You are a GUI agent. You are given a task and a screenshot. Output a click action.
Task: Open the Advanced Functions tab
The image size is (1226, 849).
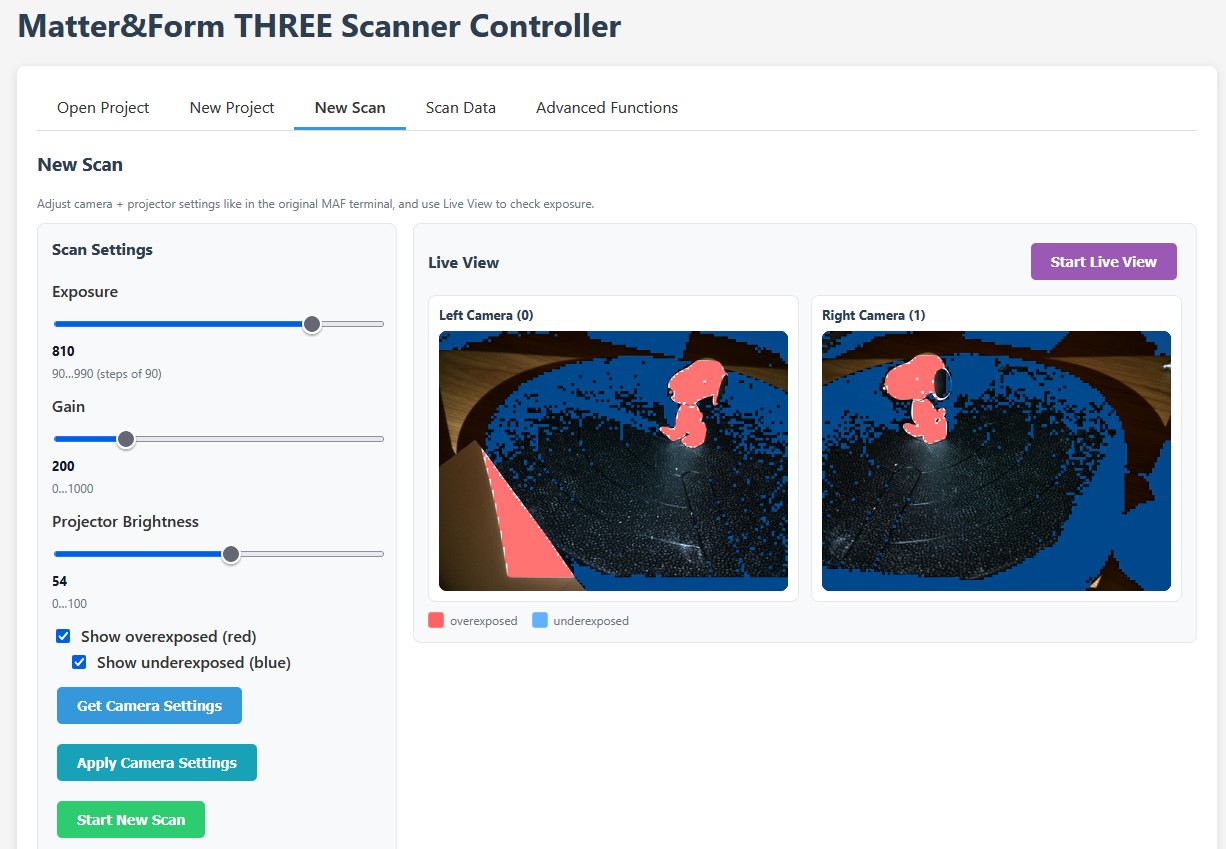tap(607, 108)
